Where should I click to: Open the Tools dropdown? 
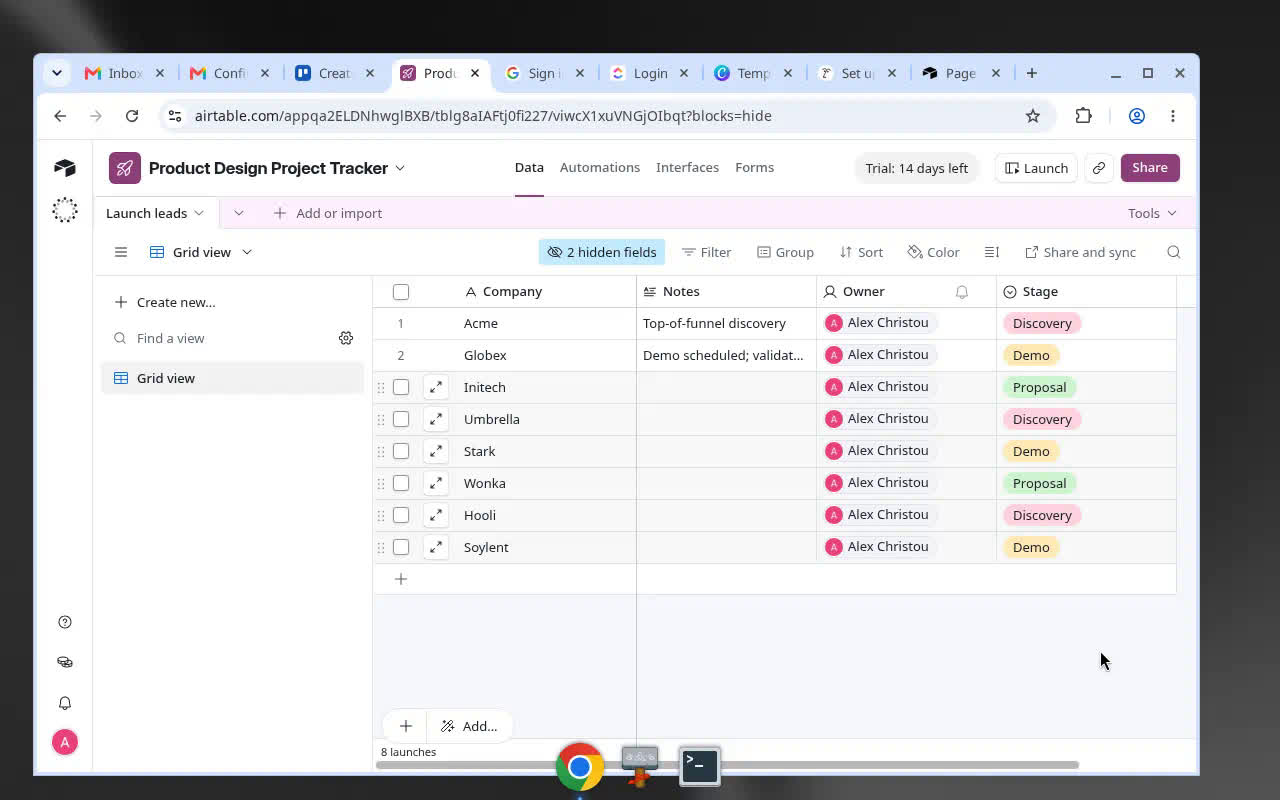(x=1152, y=213)
